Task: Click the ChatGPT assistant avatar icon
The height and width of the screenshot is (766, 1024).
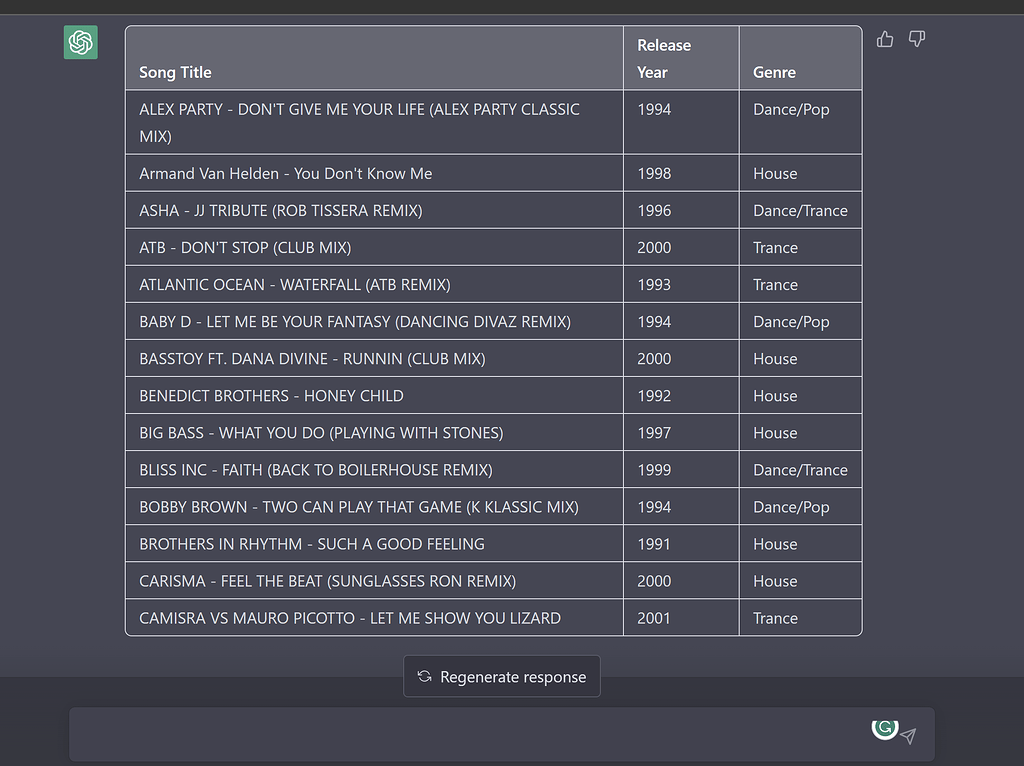Action: coord(80,42)
